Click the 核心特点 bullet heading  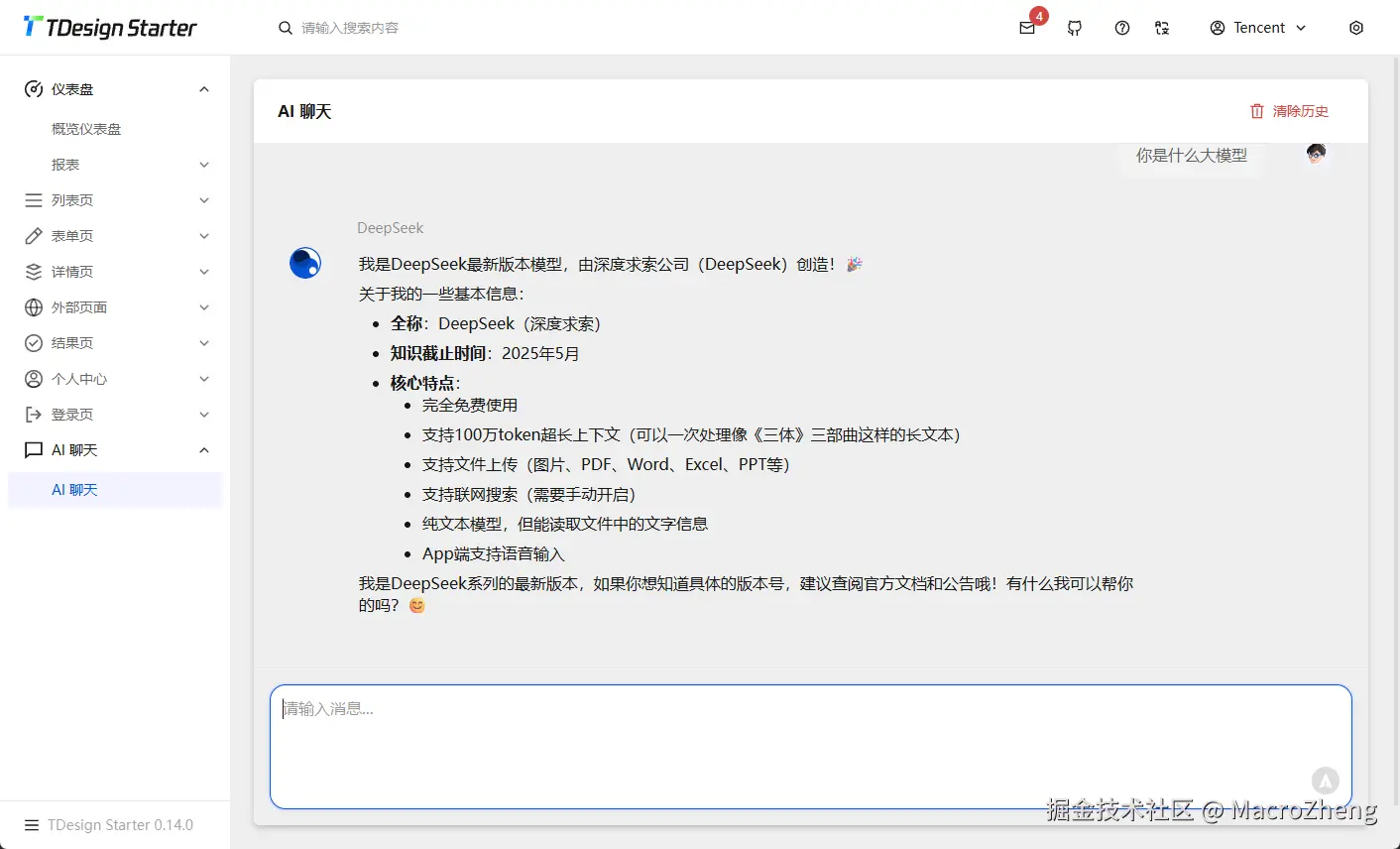(x=425, y=383)
